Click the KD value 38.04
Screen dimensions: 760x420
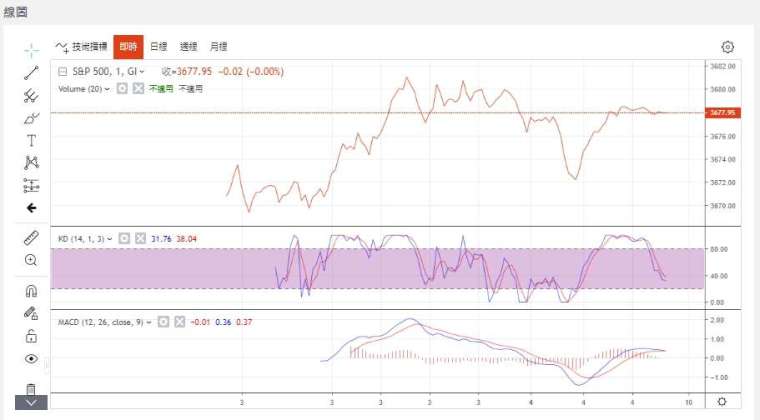click(187, 239)
